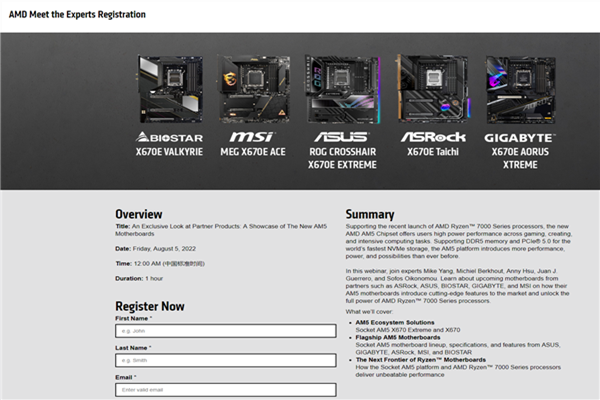Image resolution: width=600 pixels, height=400 pixels.
Task: Focus the Last Name input field
Action: tap(225, 359)
